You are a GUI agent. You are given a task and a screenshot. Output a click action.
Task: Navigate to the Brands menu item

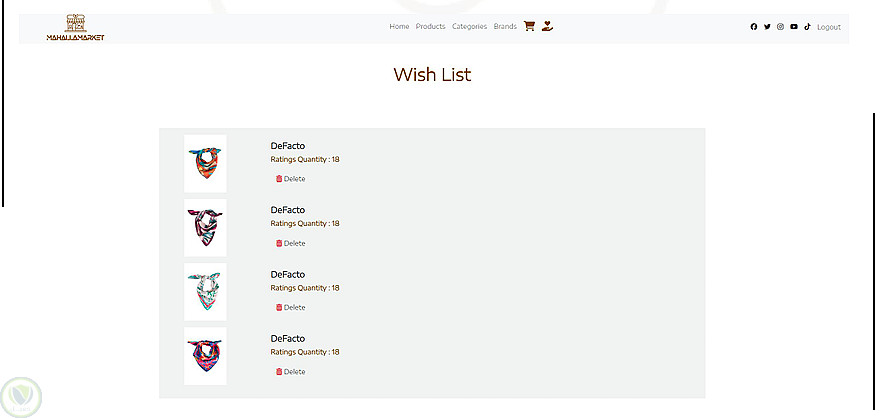(x=505, y=27)
